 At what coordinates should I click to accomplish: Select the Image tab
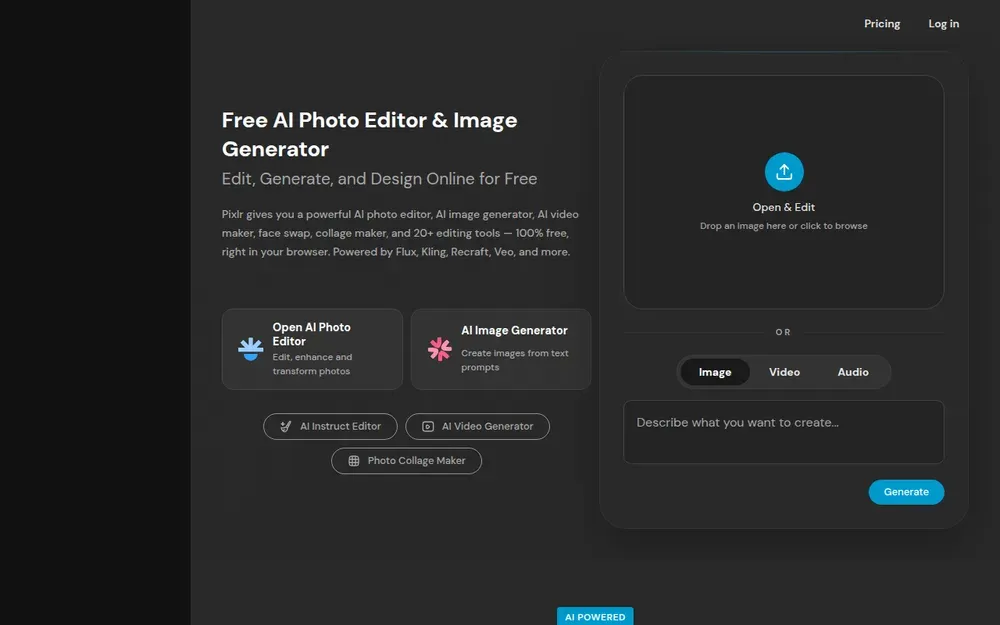coord(715,372)
